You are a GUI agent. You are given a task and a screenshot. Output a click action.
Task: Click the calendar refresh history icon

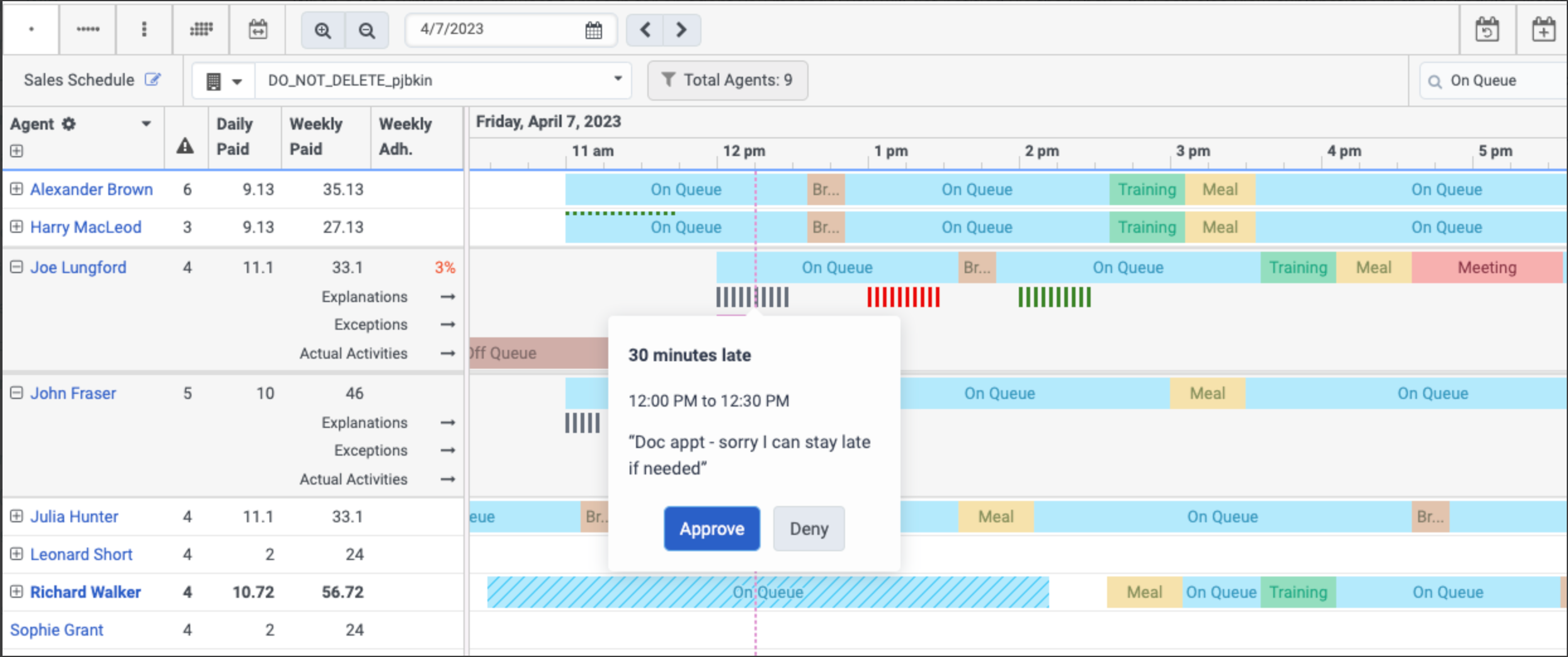point(1487,30)
